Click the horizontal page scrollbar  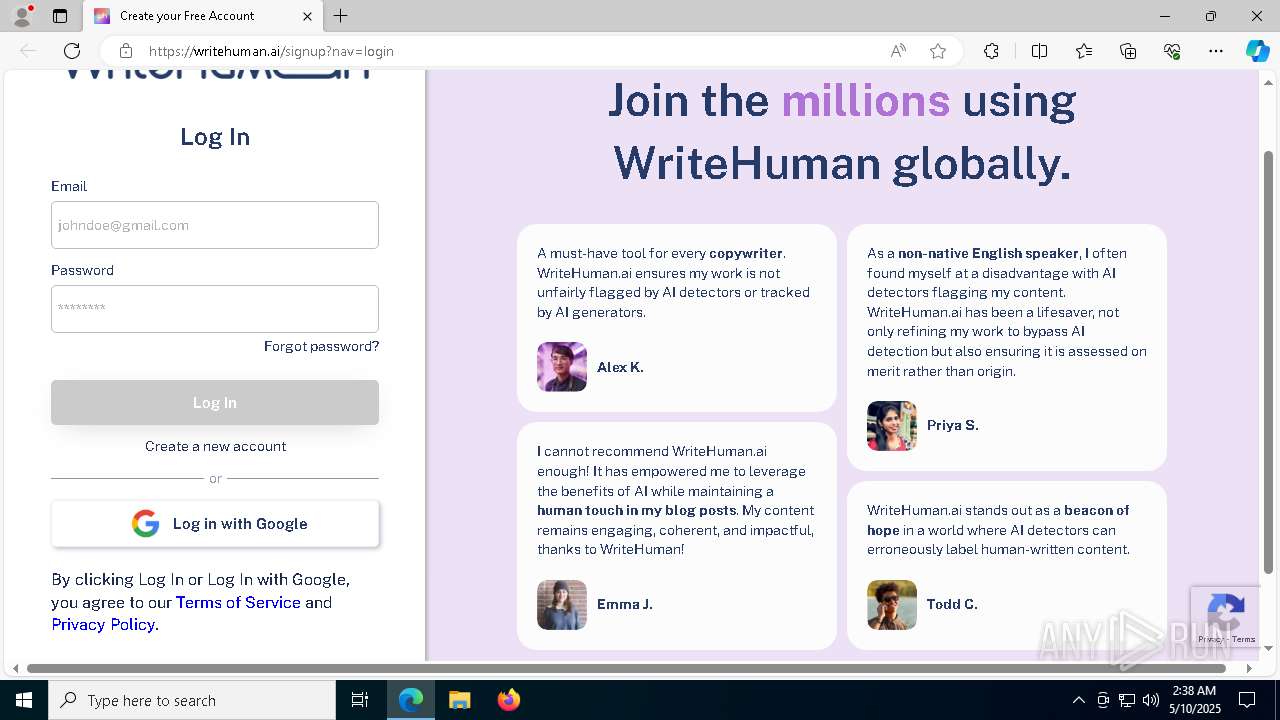[x=627, y=668]
